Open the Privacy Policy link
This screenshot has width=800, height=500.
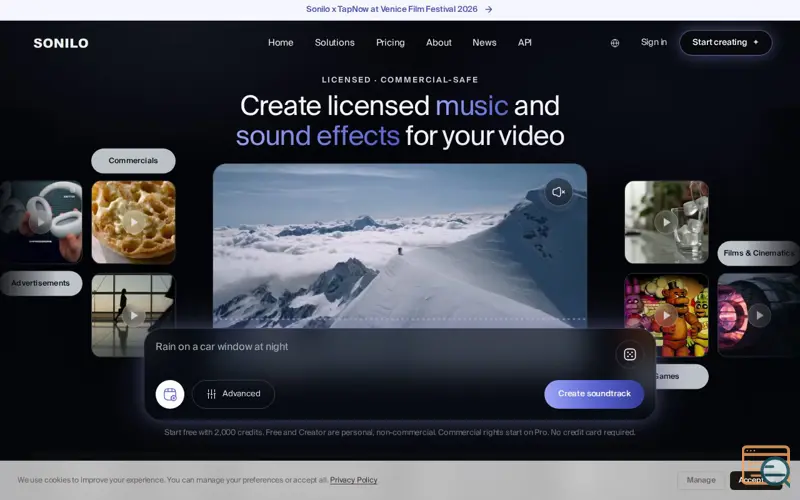tap(354, 480)
